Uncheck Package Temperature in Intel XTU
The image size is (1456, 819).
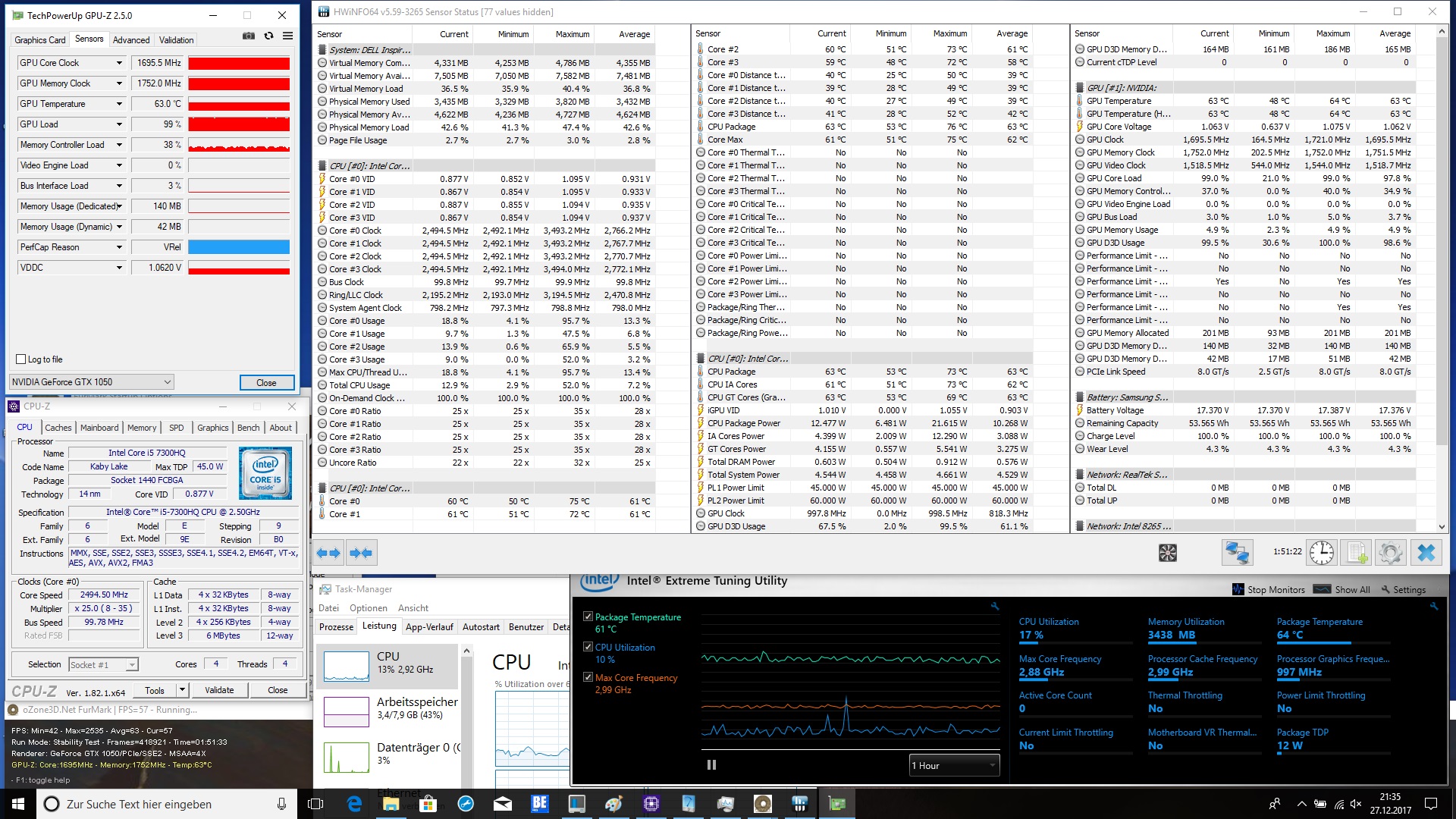pos(588,617)
